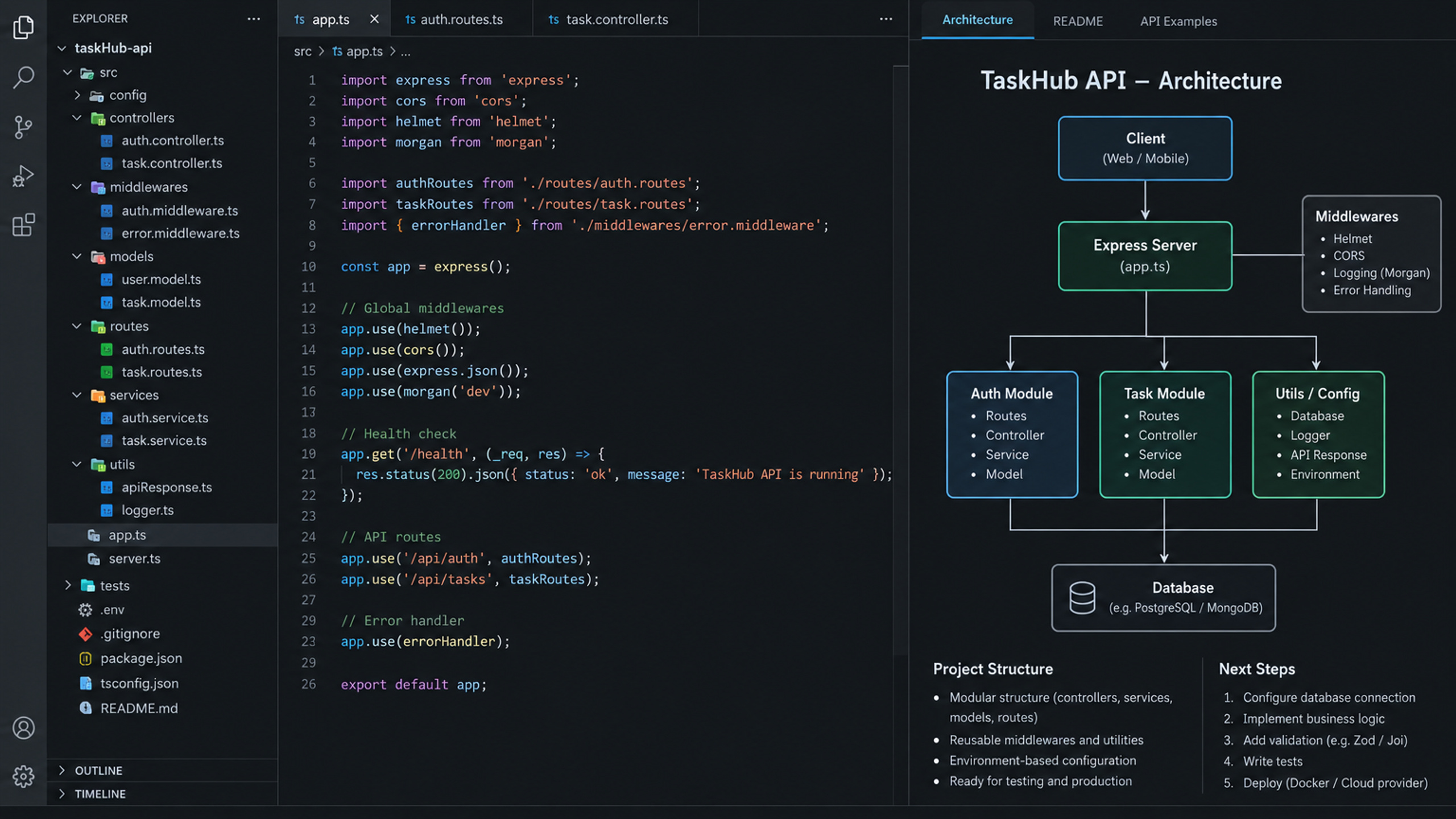Open the Extensions icon

(x=23, y=225)
